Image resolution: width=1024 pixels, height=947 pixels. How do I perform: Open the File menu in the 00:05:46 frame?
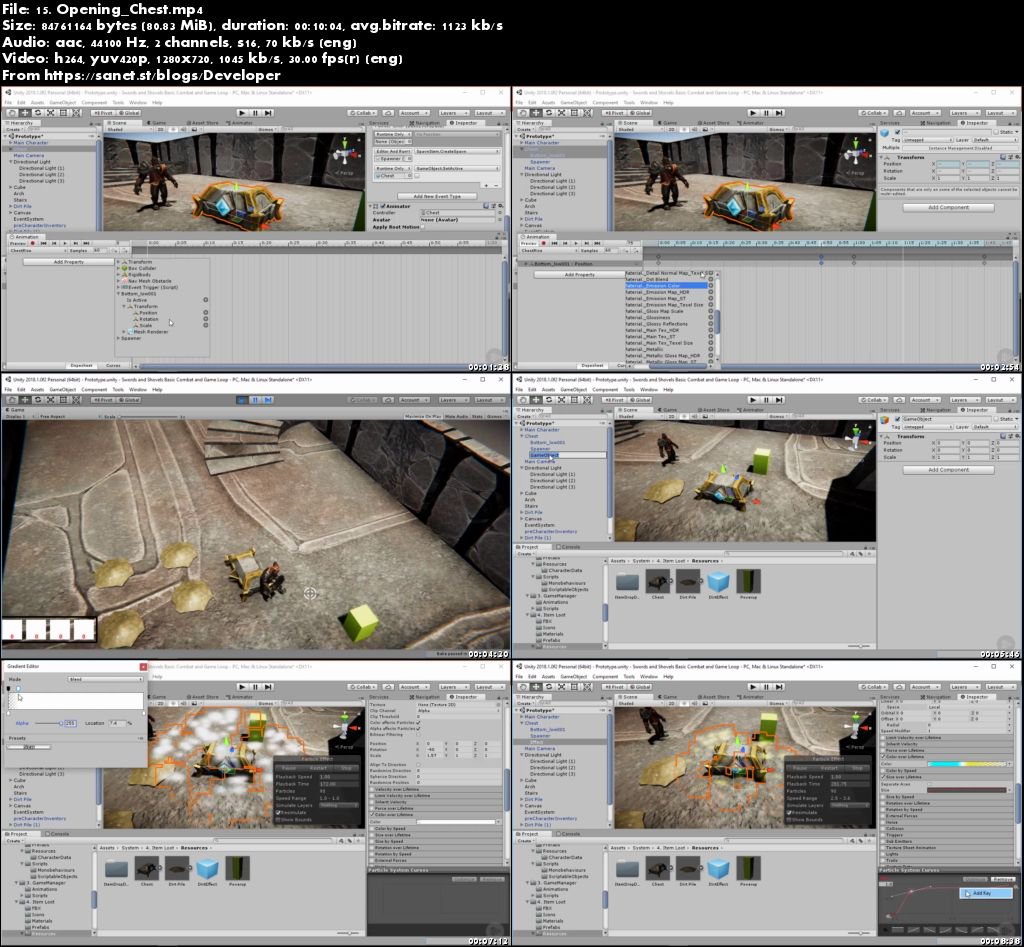pos(520,390)
